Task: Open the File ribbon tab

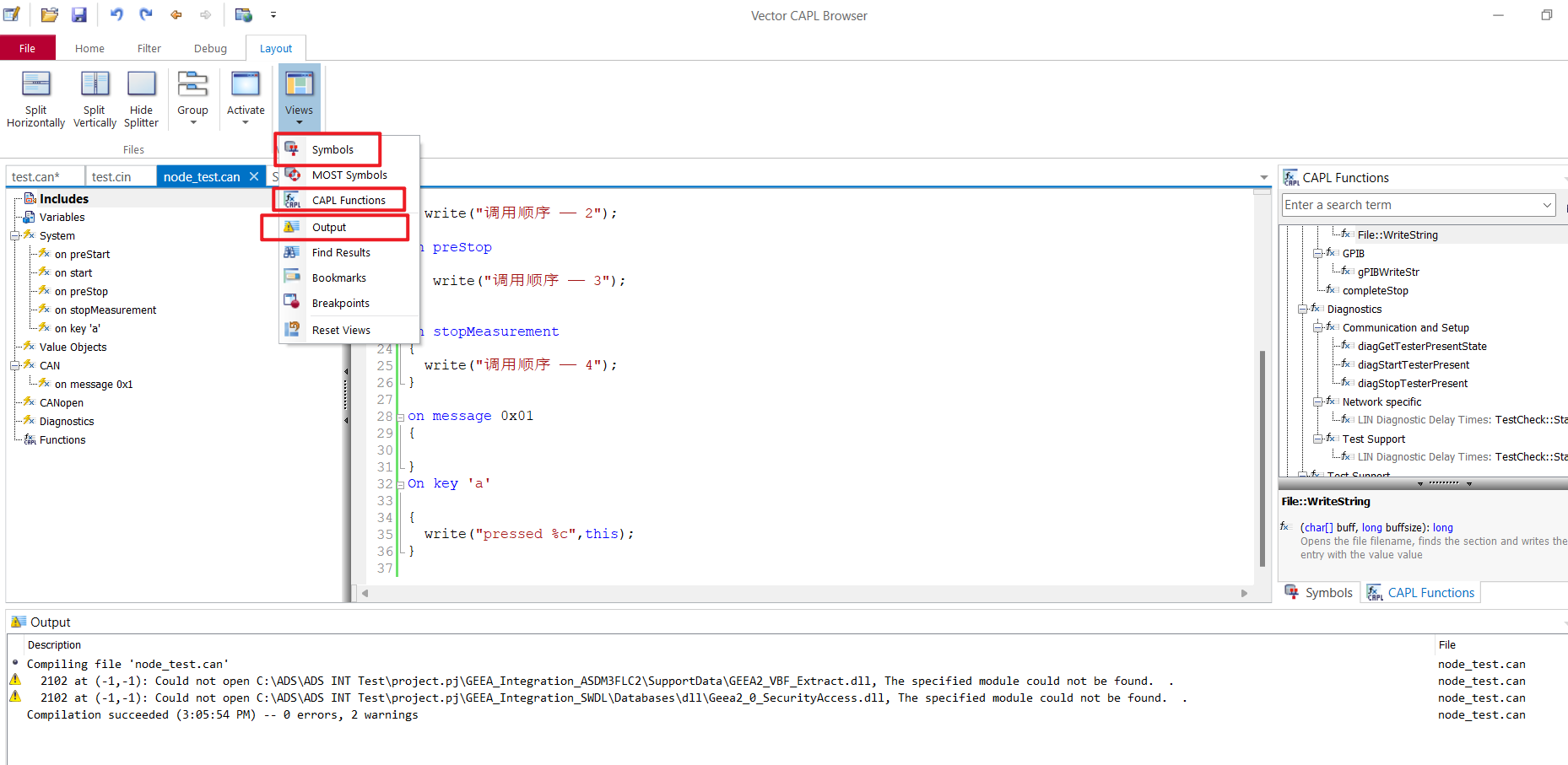Action: pyautogui.click(x=27, y=48)
